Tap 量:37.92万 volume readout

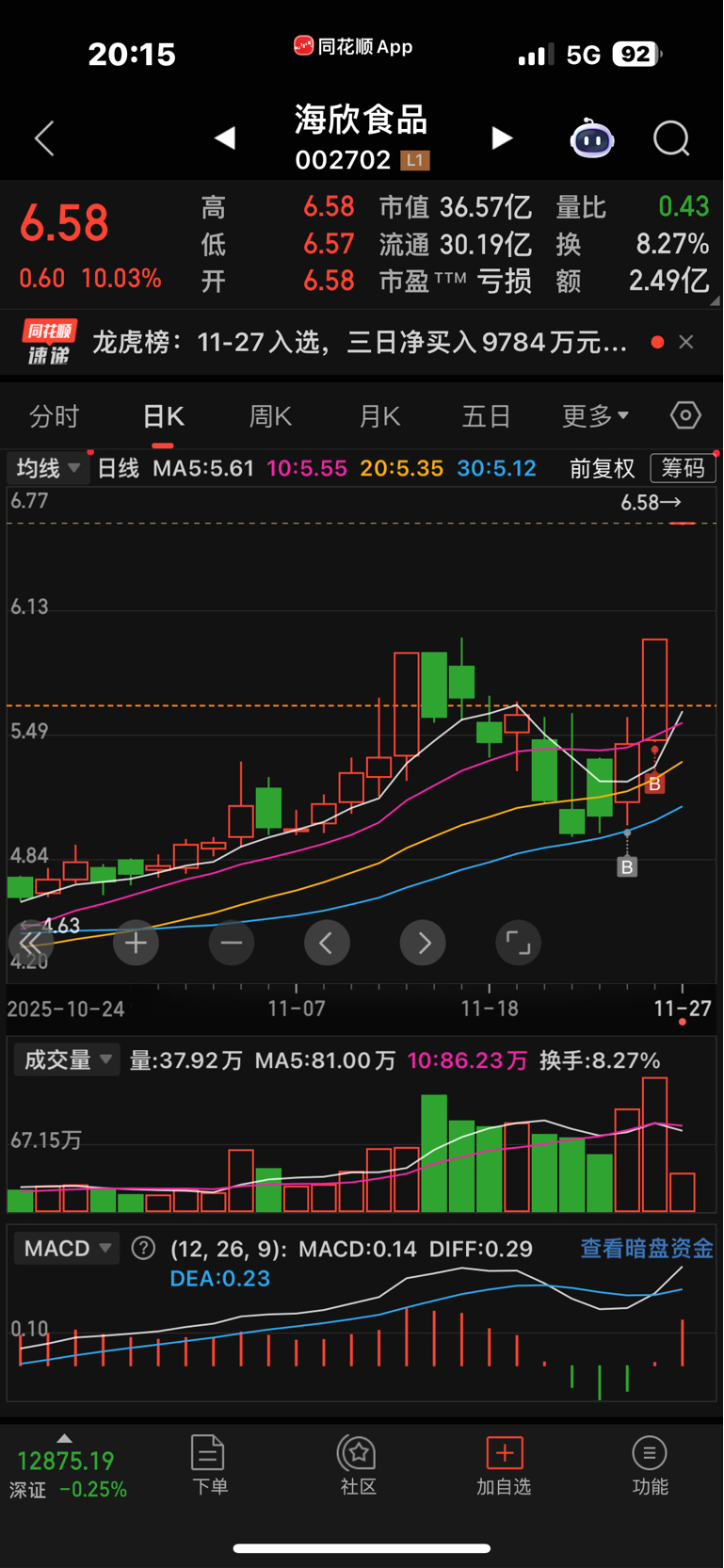pyautogui.click(x=185, y=1060)
